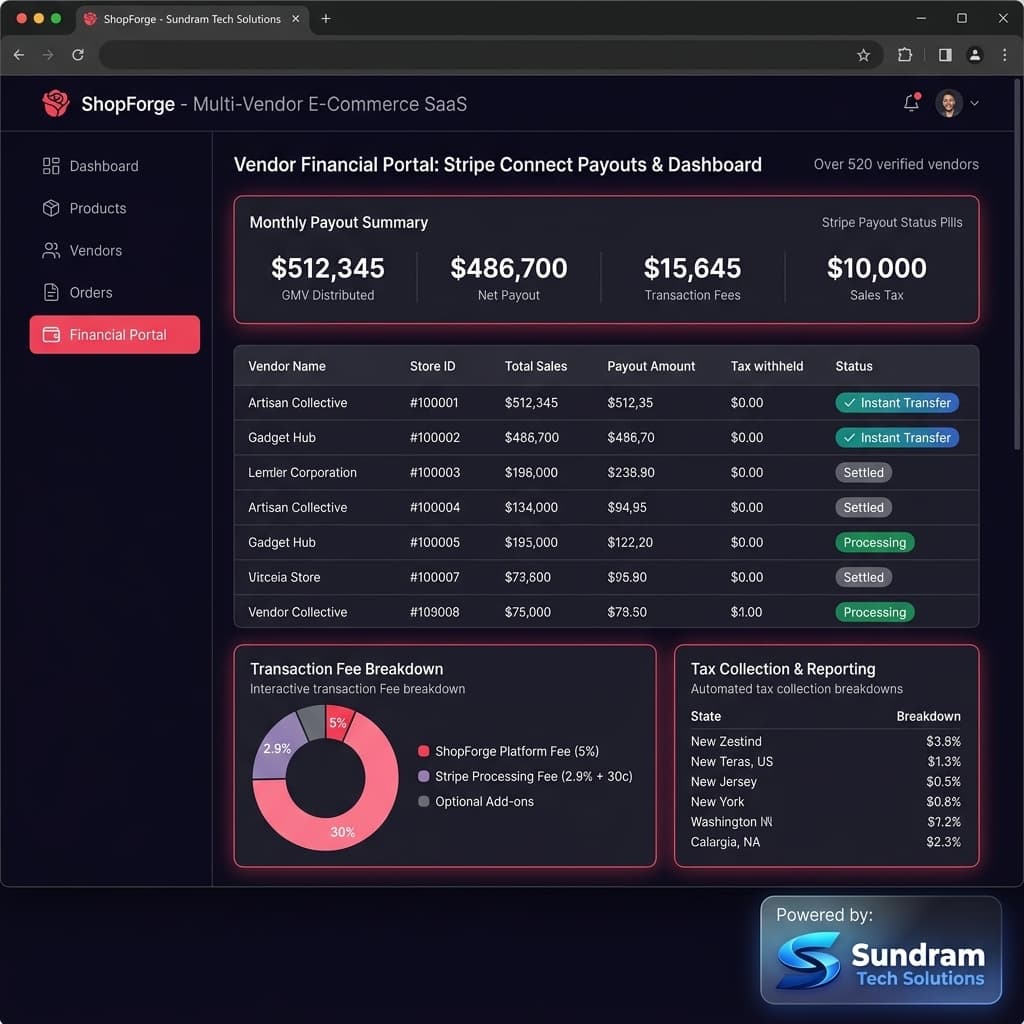Click the Vendor Name column header
Image resolution: width=1024 pixels, height=1024 pixels.
tap(287, 366)
